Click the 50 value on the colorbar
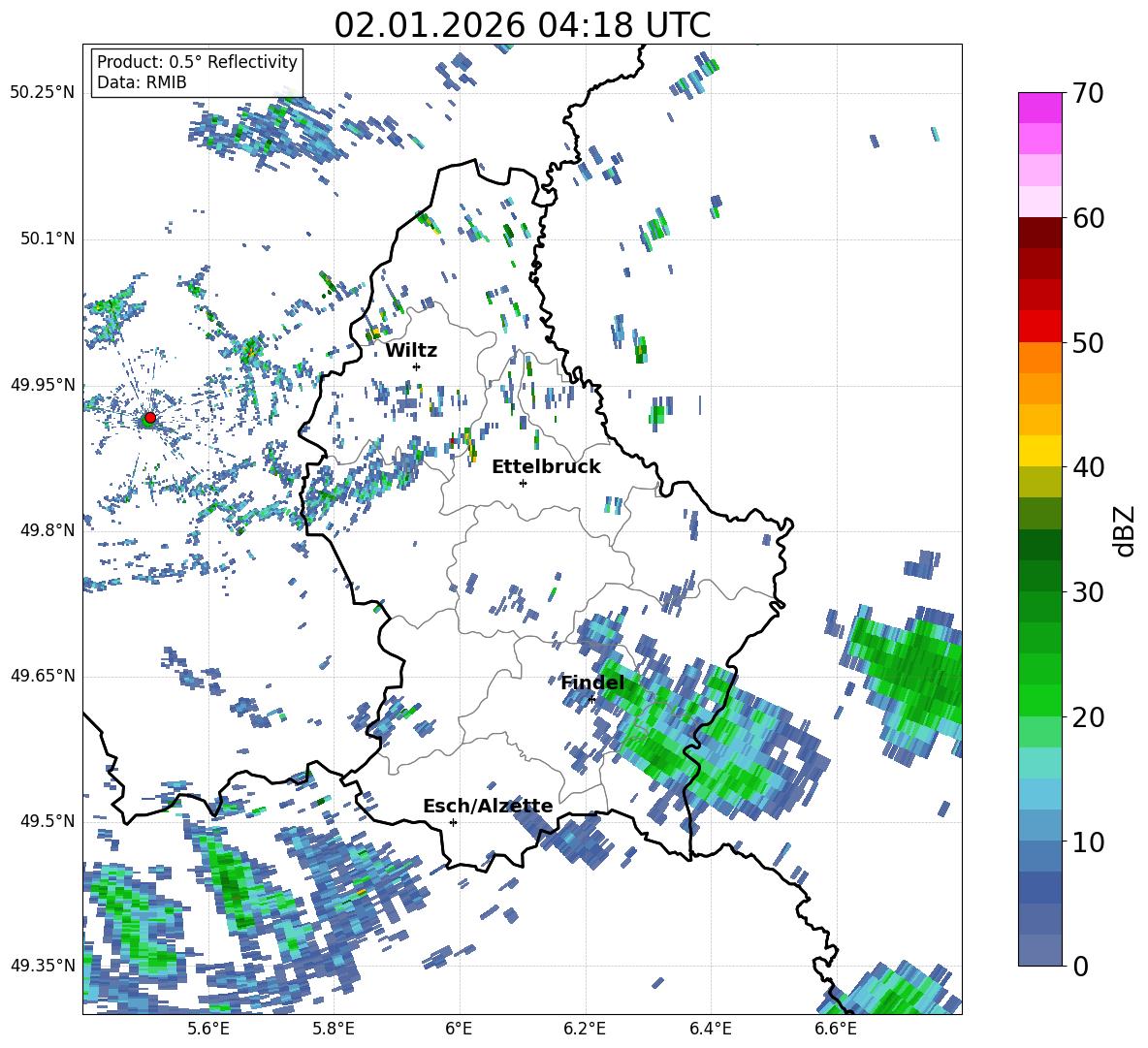 pos(1087,343)
